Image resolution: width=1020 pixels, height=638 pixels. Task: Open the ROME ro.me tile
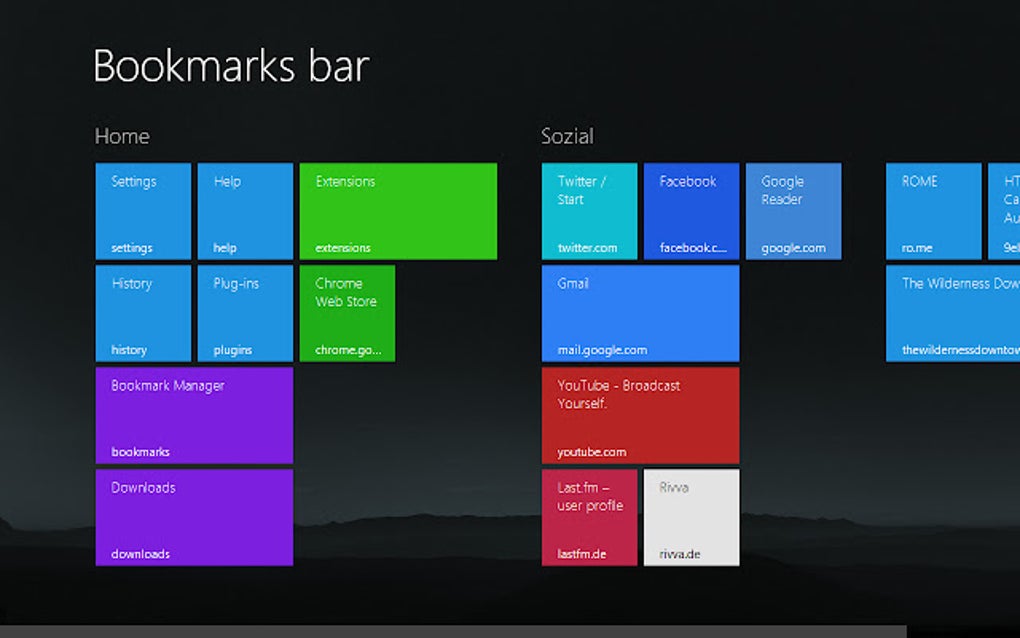point(933,211)
